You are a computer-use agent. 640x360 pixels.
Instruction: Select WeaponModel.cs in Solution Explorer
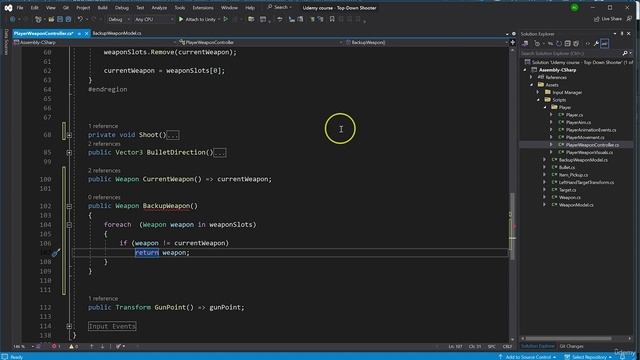[x=576, y=205]
